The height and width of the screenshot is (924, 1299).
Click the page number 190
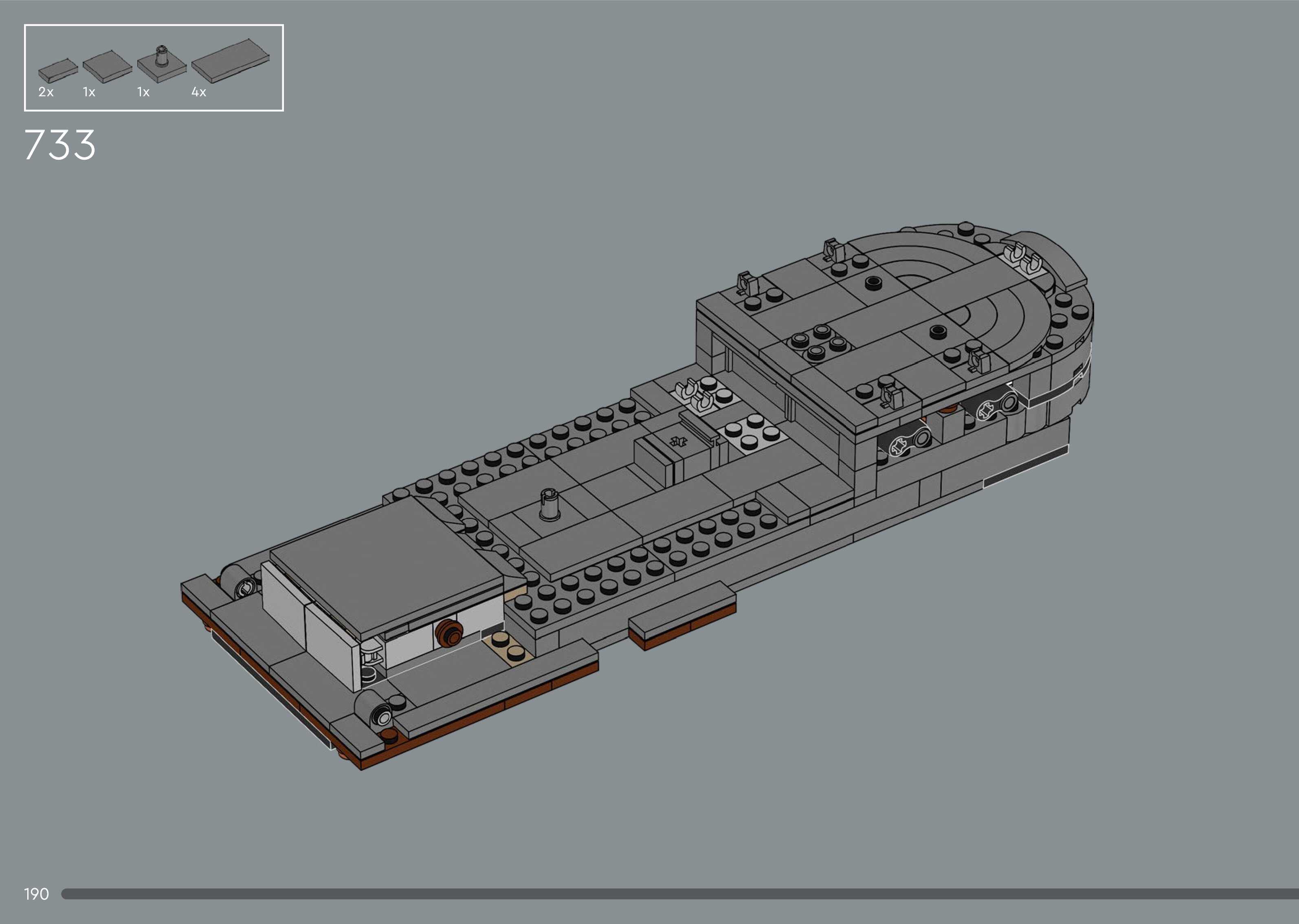[x=36, y=894]
